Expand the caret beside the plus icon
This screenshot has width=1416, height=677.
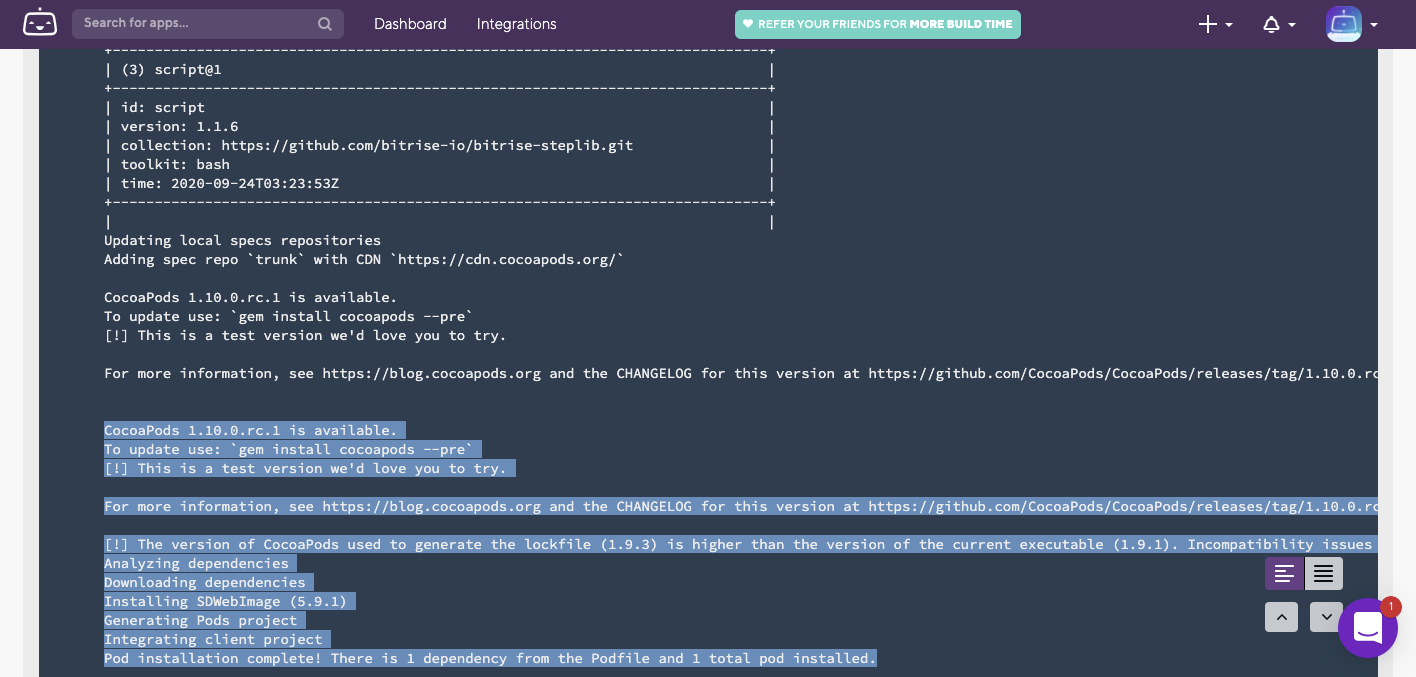point(1229,25)
